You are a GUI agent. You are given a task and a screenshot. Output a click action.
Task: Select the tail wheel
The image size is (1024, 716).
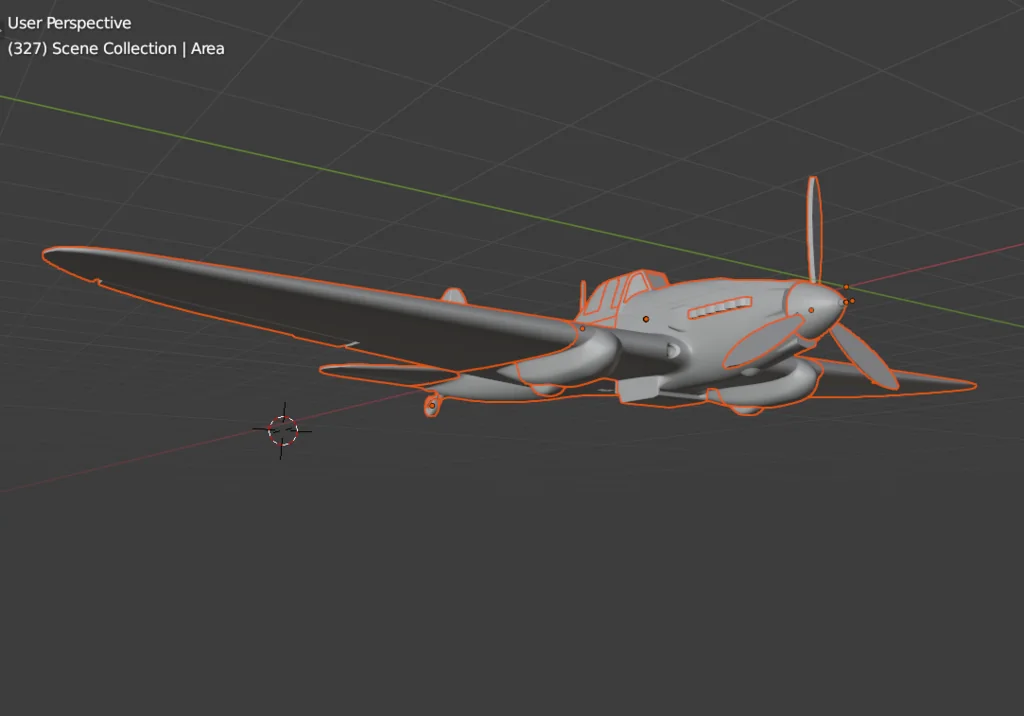(x=432, y=405)
